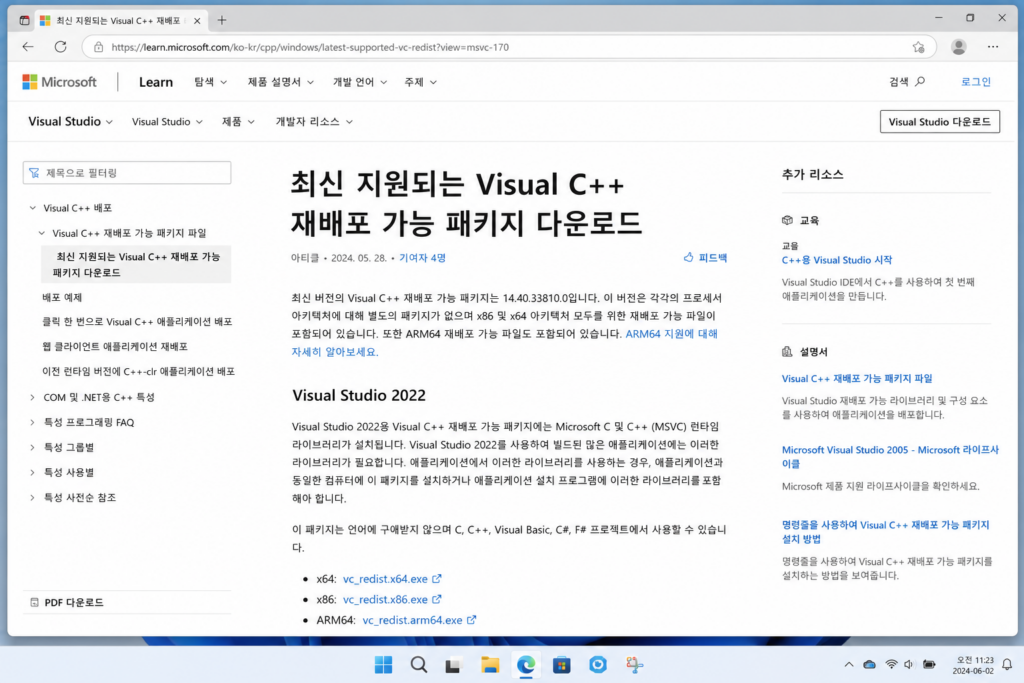
Task: Click OneDrive cloud tray icon
Action: click(869, 665)
